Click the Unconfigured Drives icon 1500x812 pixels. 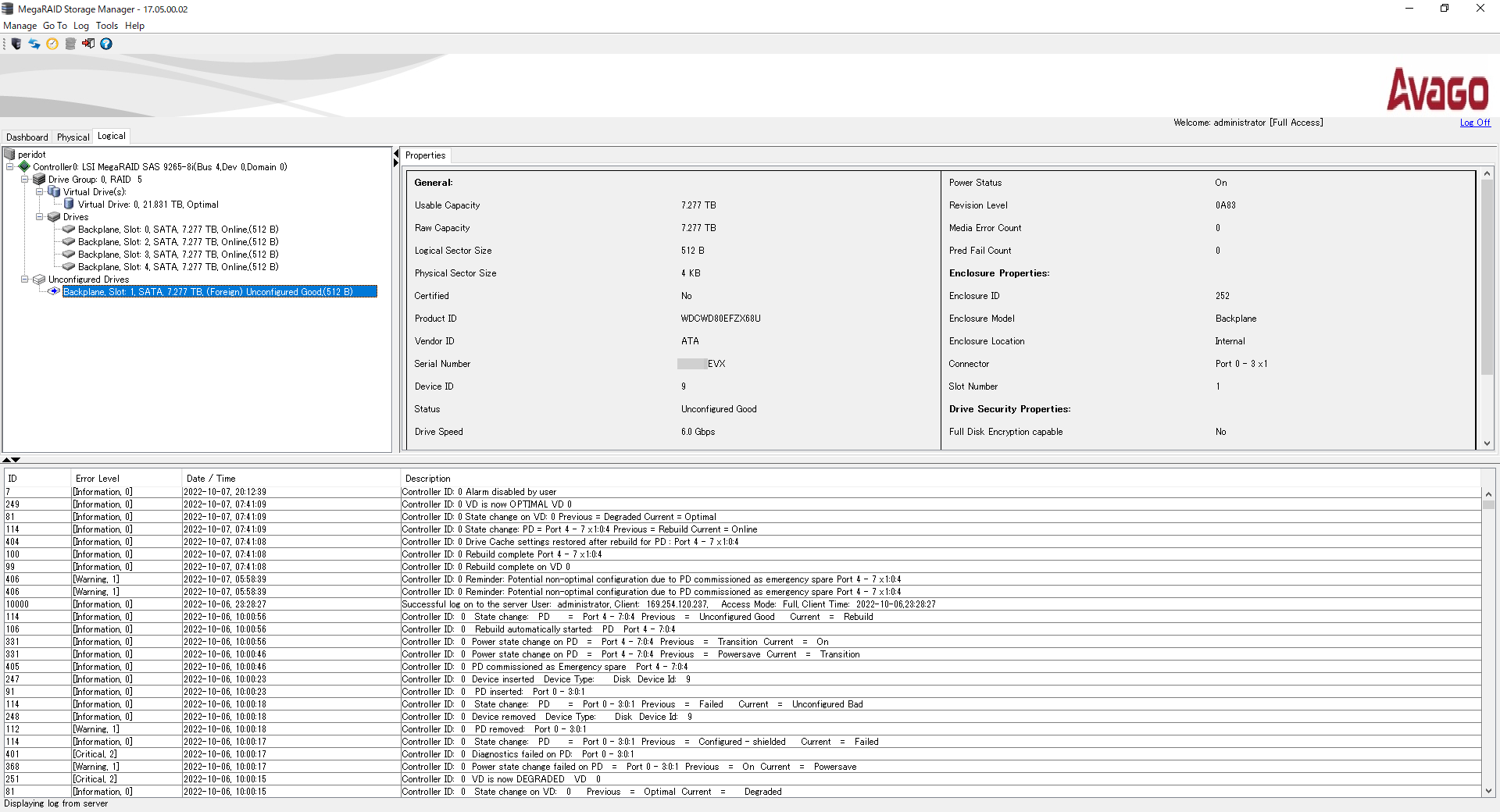[x=39, y=279]
